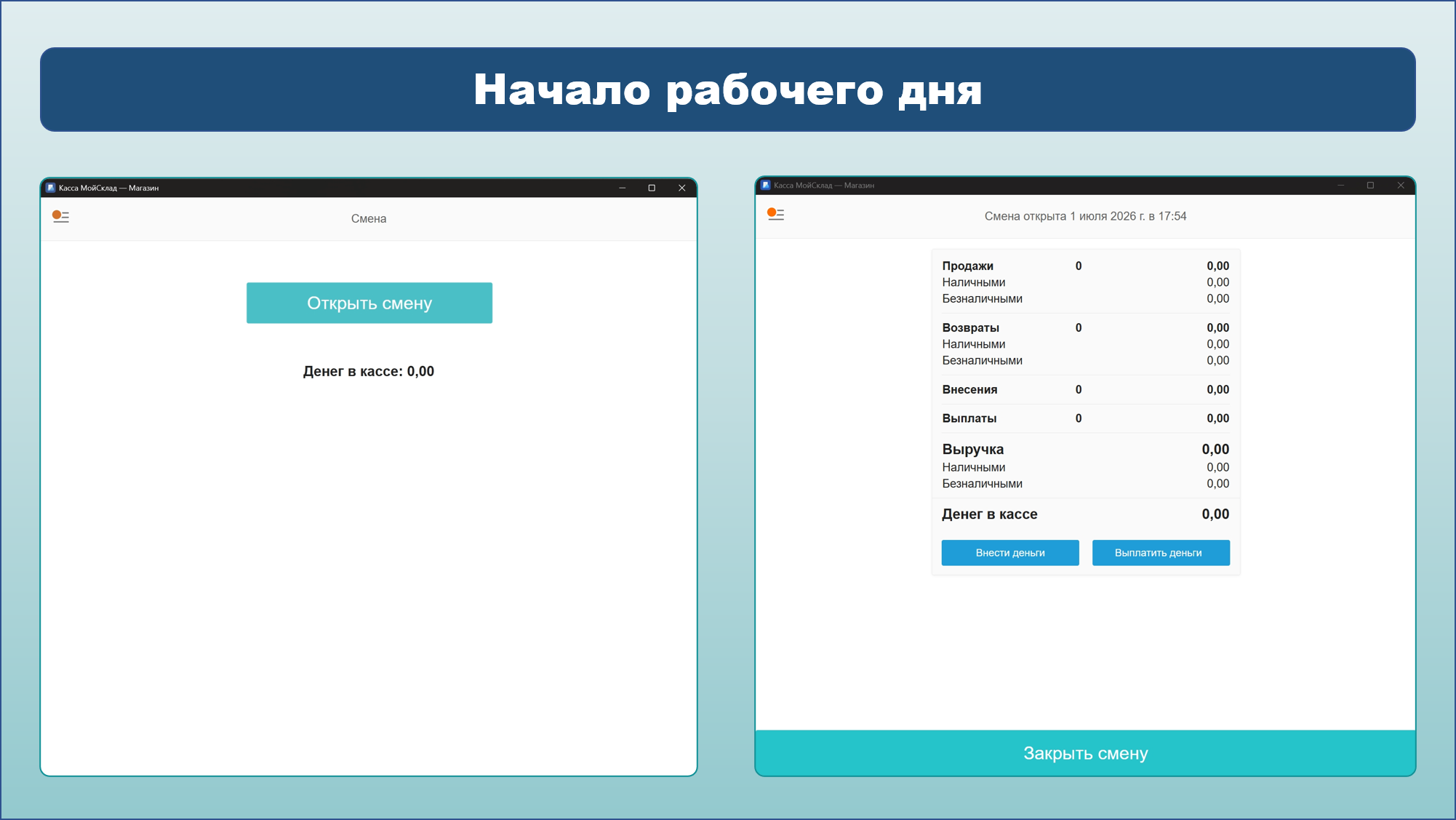Screen dimensions: 1456x820
Task: Click the Внести деньги button
Action: [1010, 553]
